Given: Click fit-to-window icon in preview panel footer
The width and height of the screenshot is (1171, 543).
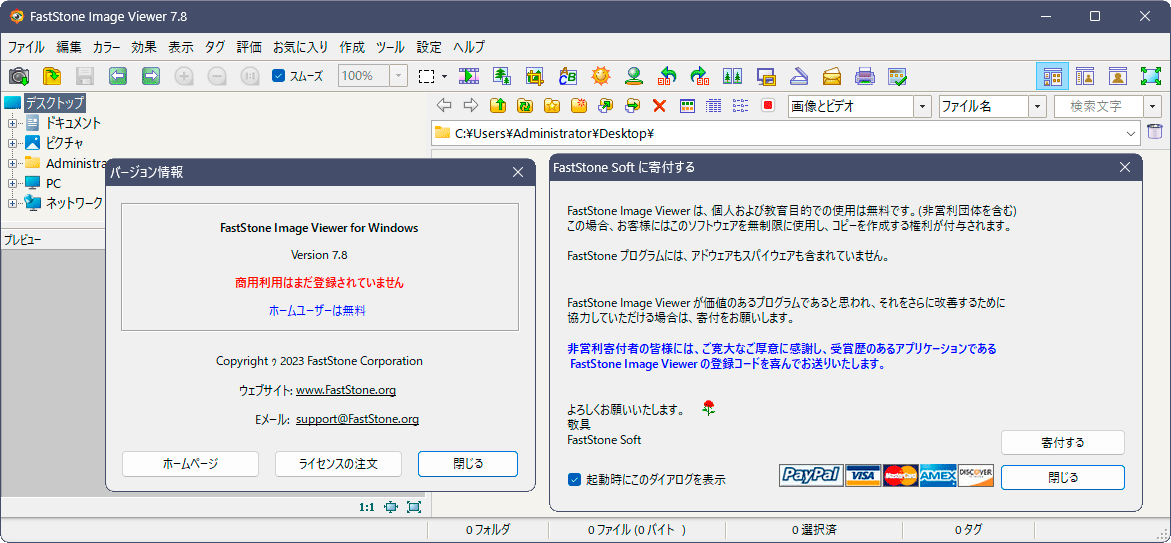Looking at the screenshot, I should click(x=391, y=507).
